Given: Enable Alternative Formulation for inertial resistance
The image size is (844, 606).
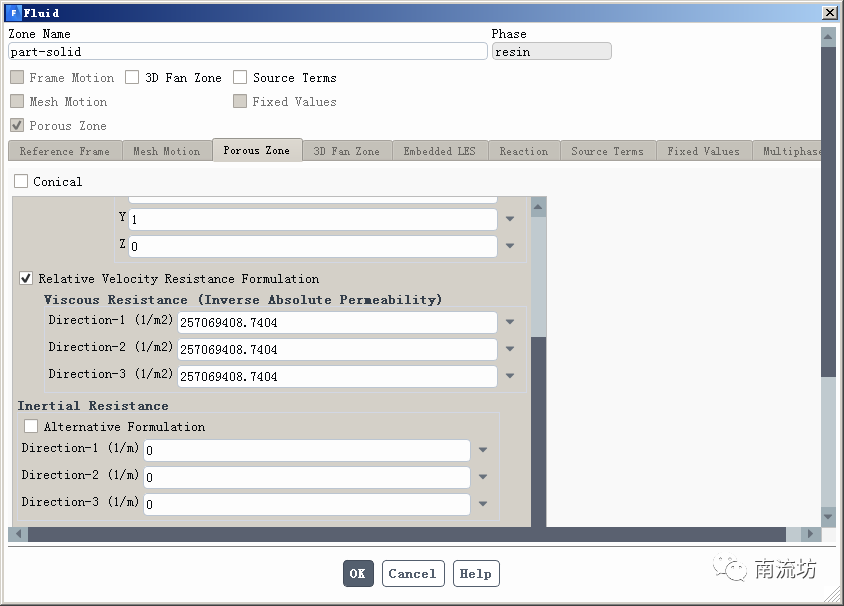Looking at the screenshot, I should coord(31,427).
